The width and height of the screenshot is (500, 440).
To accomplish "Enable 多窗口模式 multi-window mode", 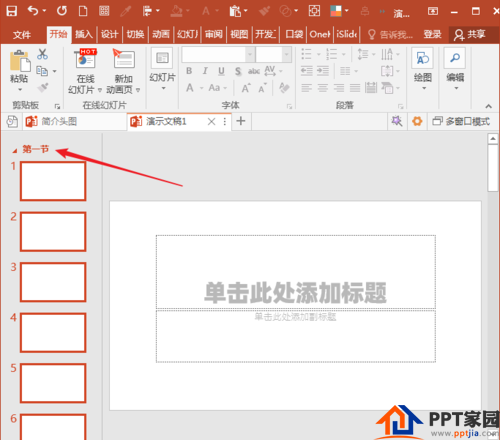I will point(461,121).
